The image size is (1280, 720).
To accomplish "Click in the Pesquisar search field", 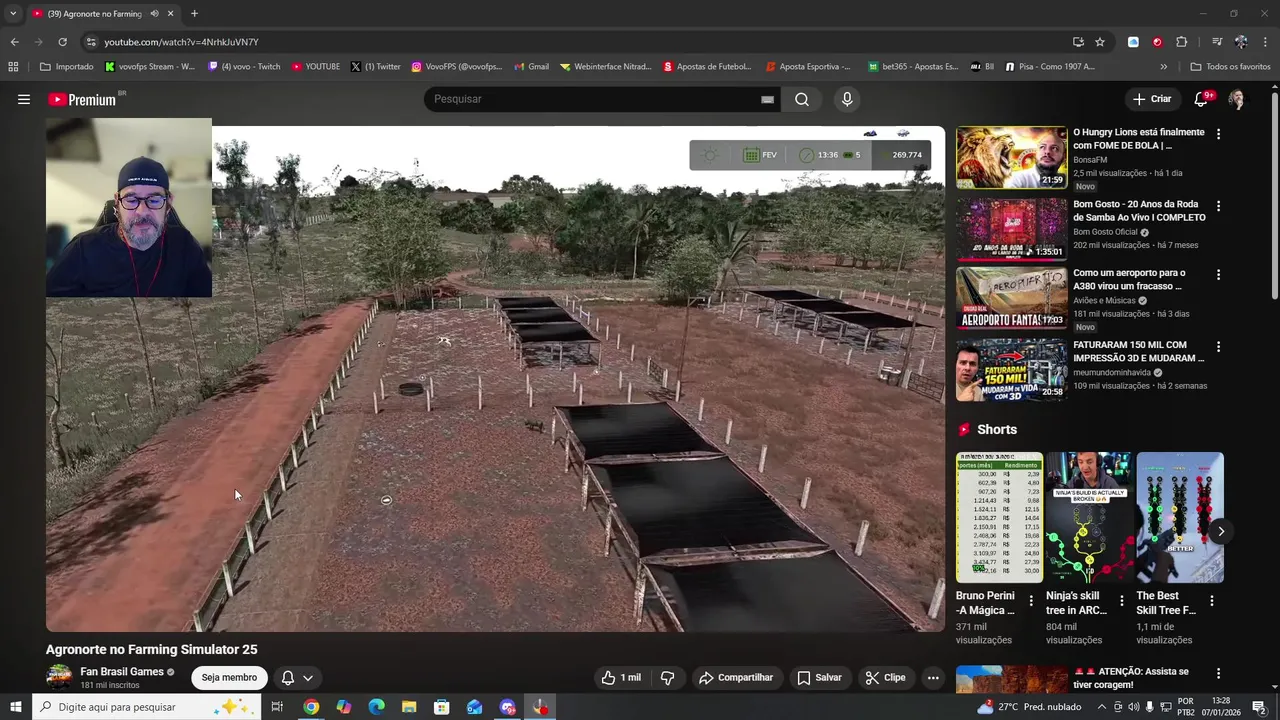I will click(x=595, y=99).
